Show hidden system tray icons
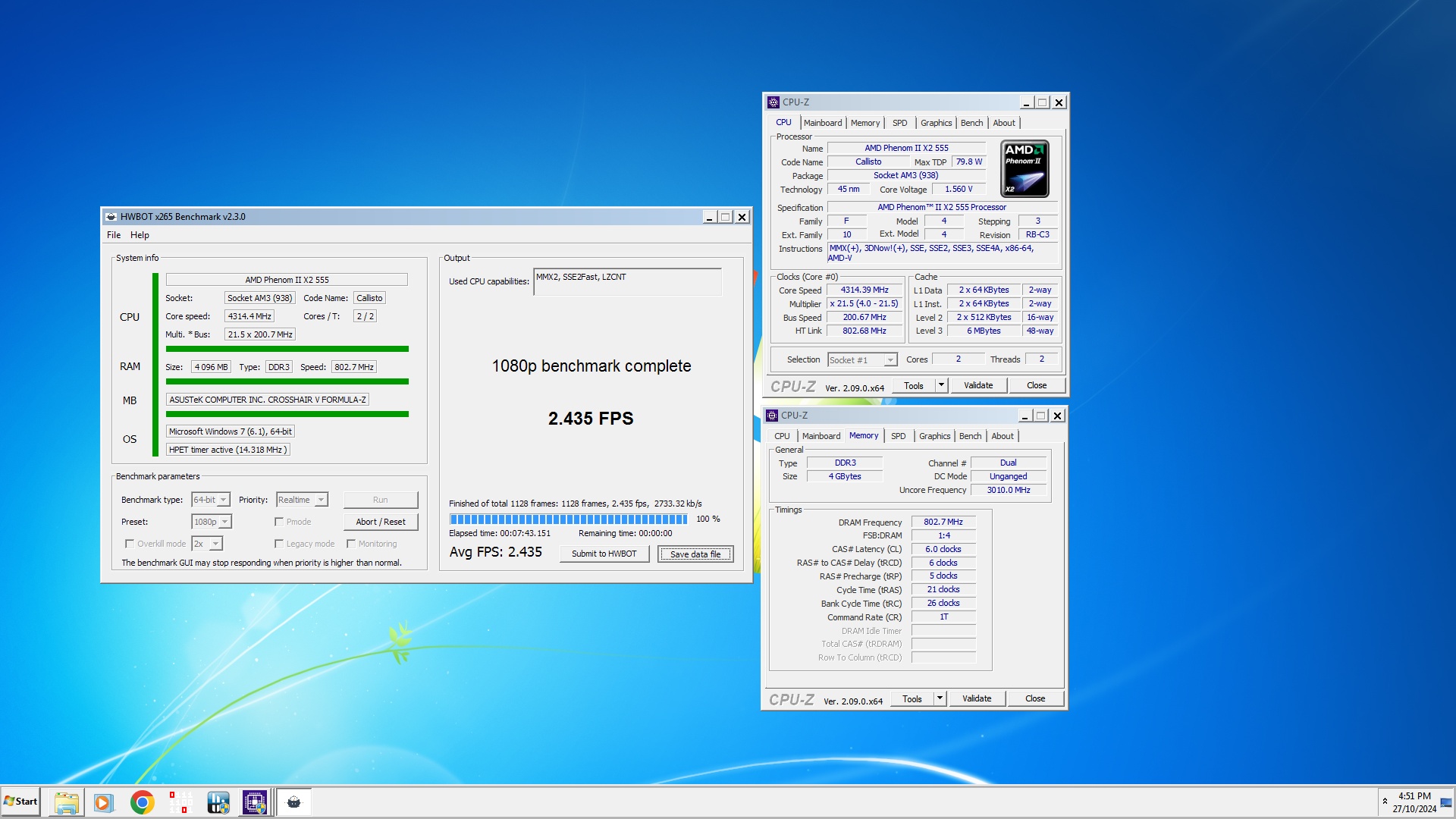 [1385, 801]
